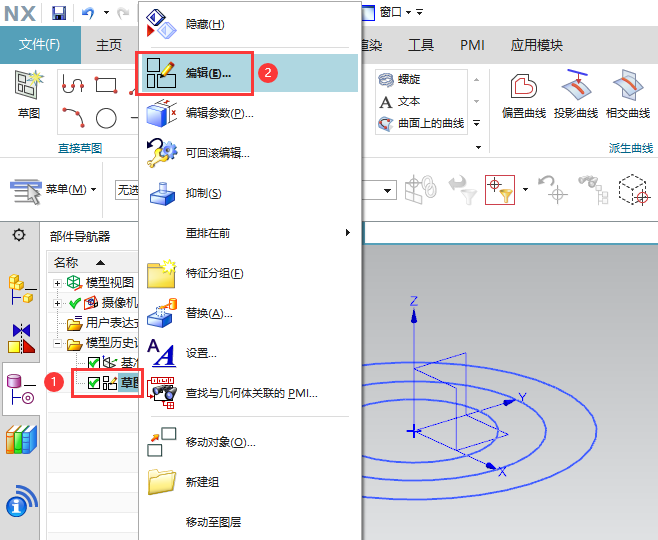Image resolution: width=658 pixels, height=540 pixels.
Task: Collapse the 模型历史记录 tree node
Action: [x=57, y=344]
